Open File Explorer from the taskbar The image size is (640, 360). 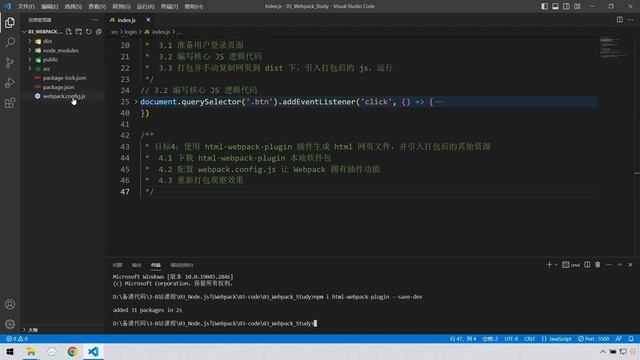31,351
